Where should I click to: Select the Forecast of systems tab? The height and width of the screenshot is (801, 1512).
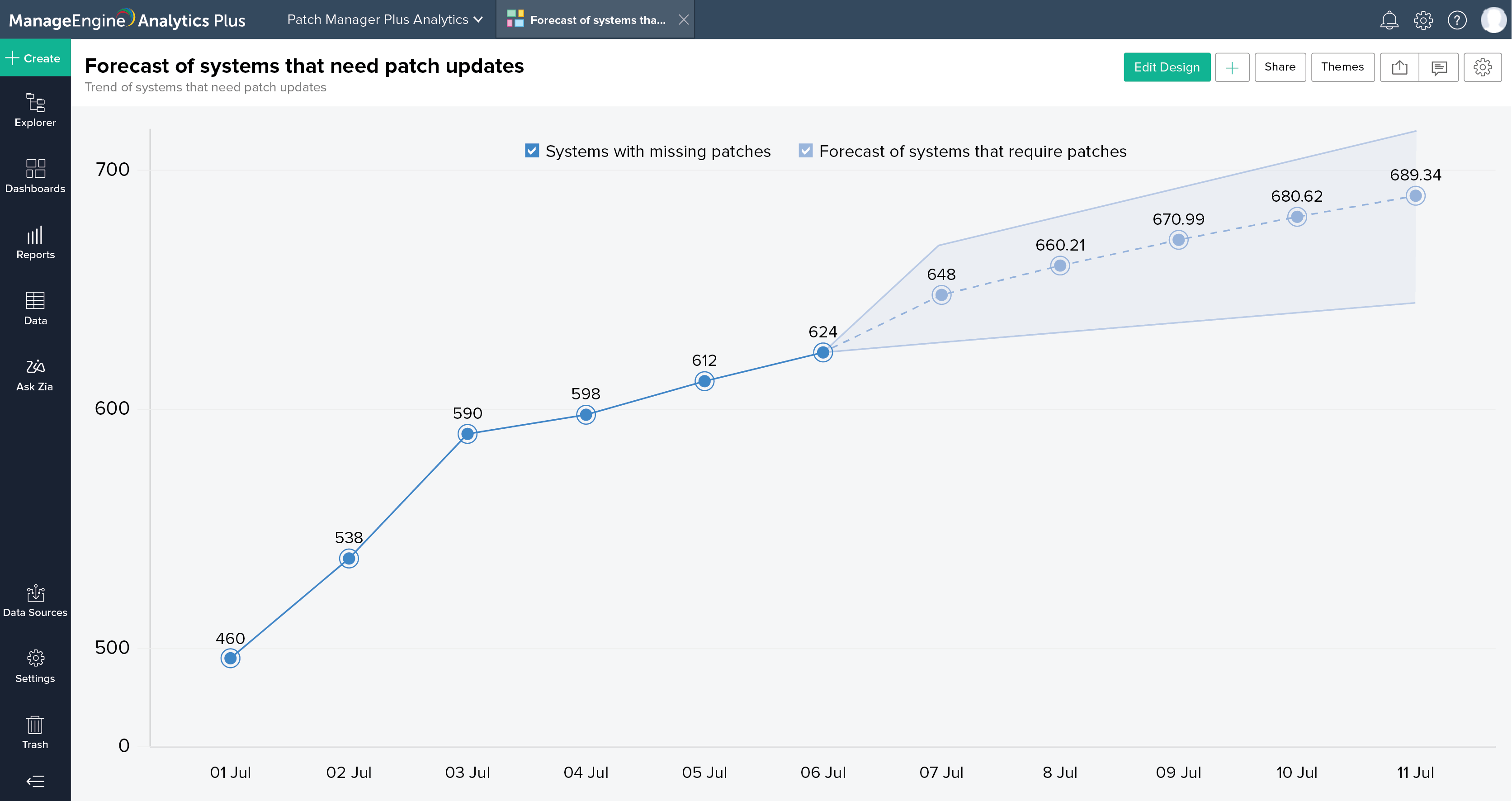tap(597, 20)
